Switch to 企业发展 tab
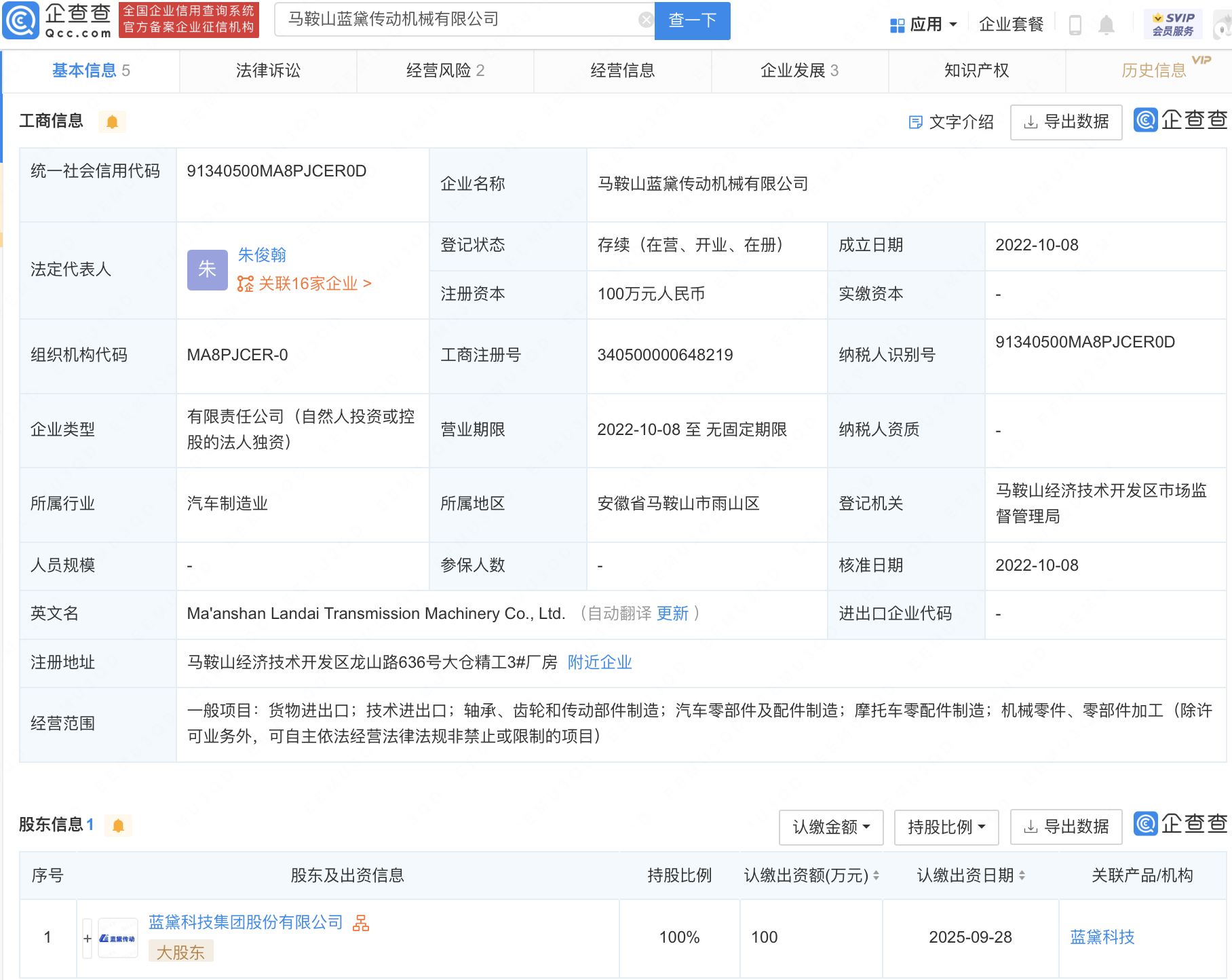 coord(799,71)
